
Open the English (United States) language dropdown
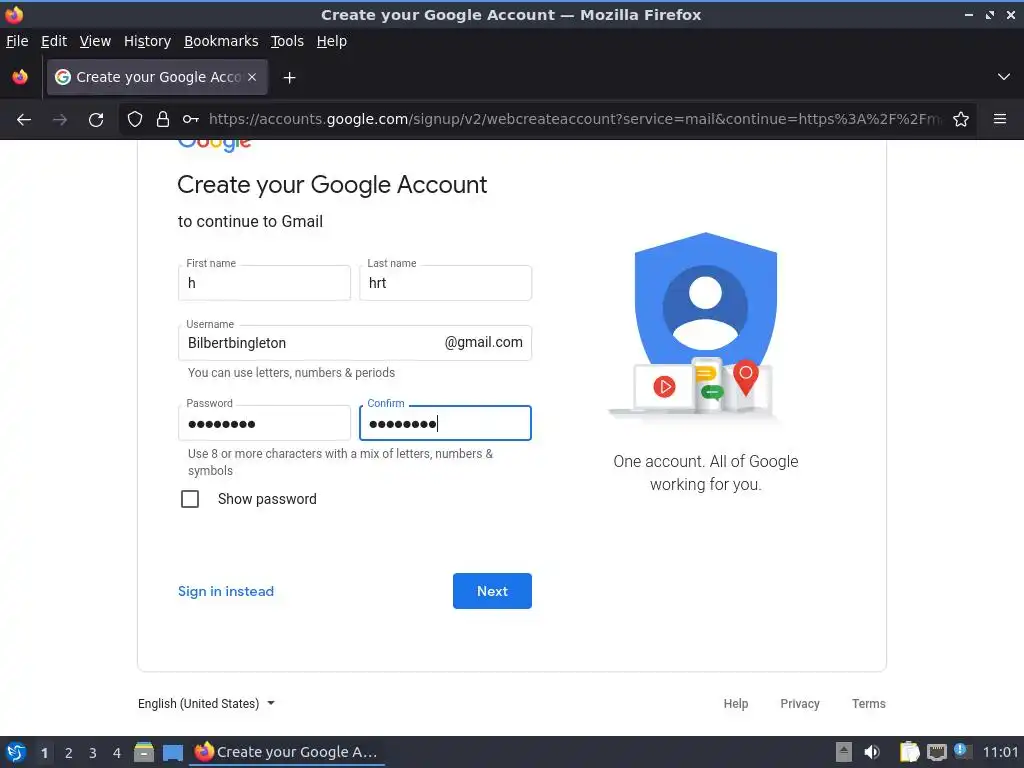click(206, 703)
